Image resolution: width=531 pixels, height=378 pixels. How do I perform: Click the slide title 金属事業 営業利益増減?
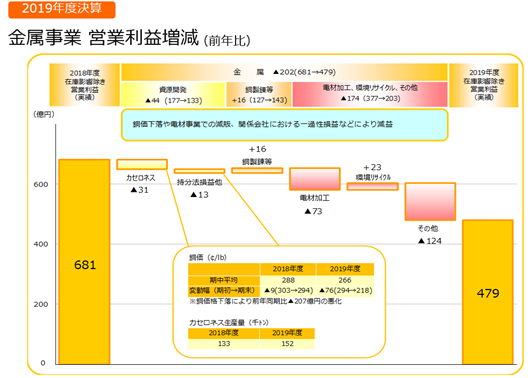pyautogui.click(x=103, y=37)
